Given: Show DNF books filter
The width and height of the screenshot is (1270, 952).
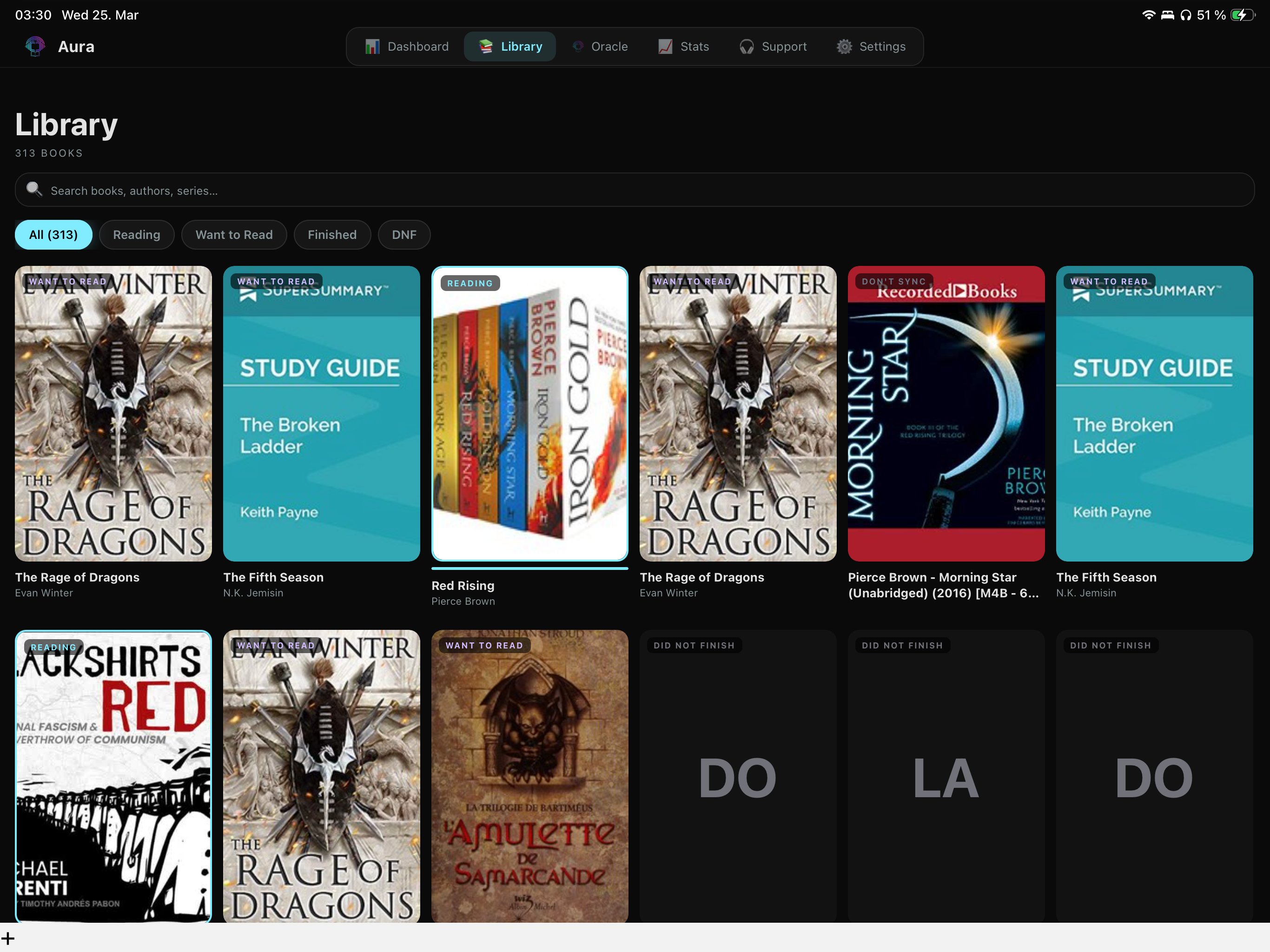Looking at the screenshot, I should click(x=404, y=235).
